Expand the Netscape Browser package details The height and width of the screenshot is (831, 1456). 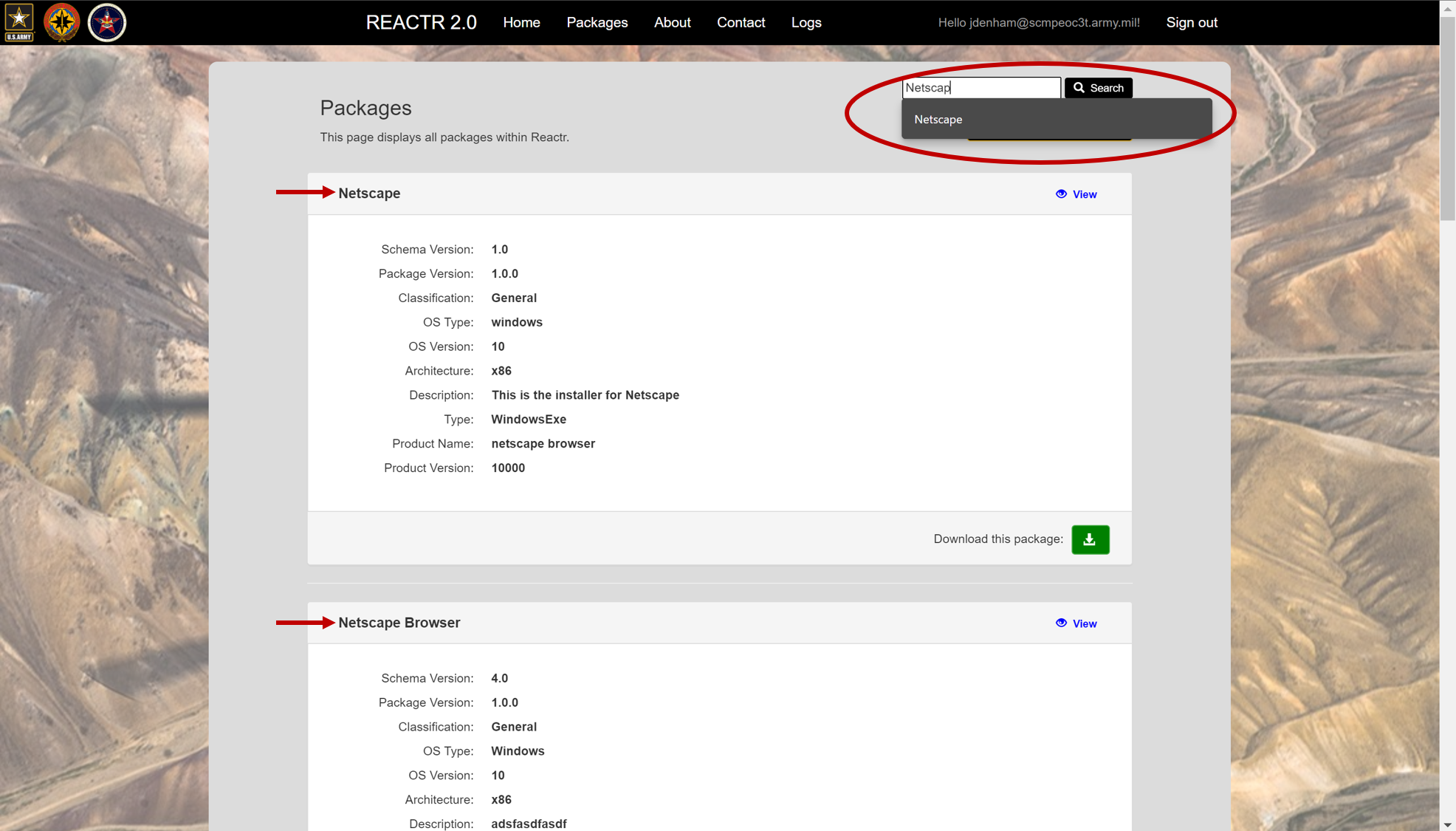[x=397, y=622]
